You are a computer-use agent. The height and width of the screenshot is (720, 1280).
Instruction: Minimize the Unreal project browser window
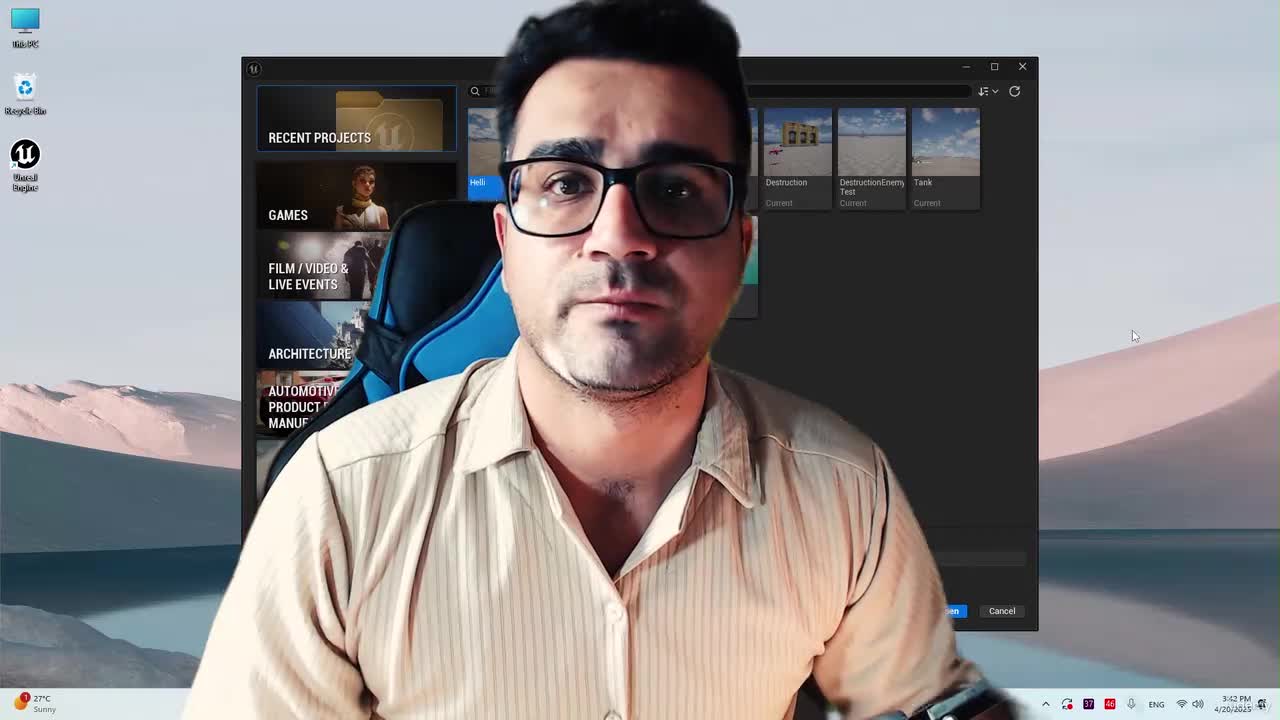(966, 67)
